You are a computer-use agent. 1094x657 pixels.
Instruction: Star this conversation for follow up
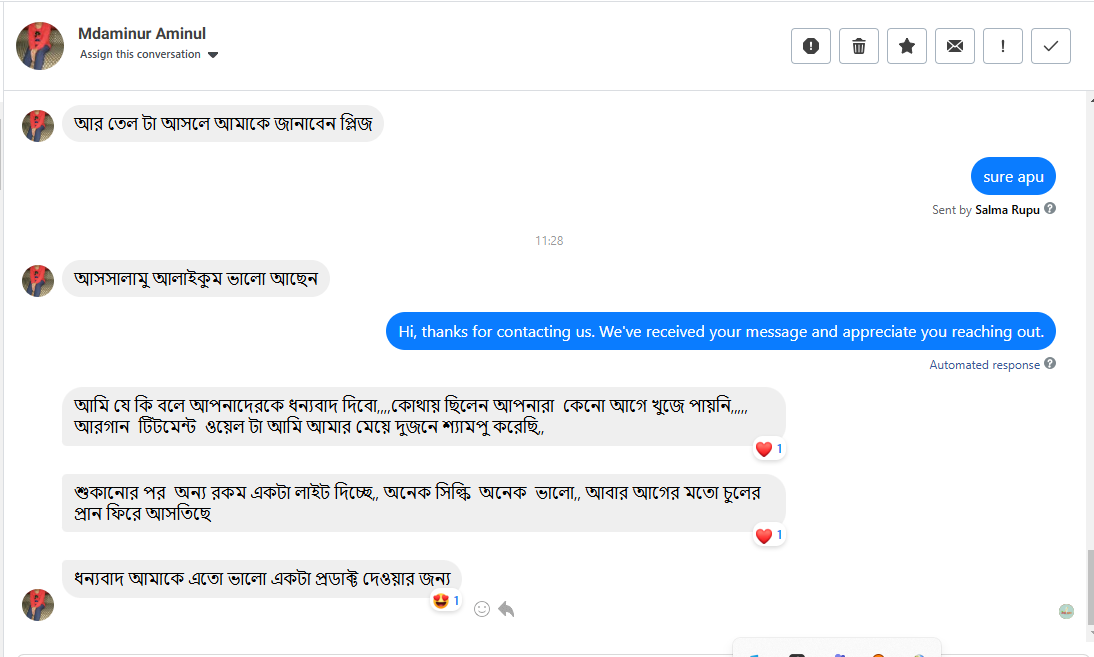[907, 46]
